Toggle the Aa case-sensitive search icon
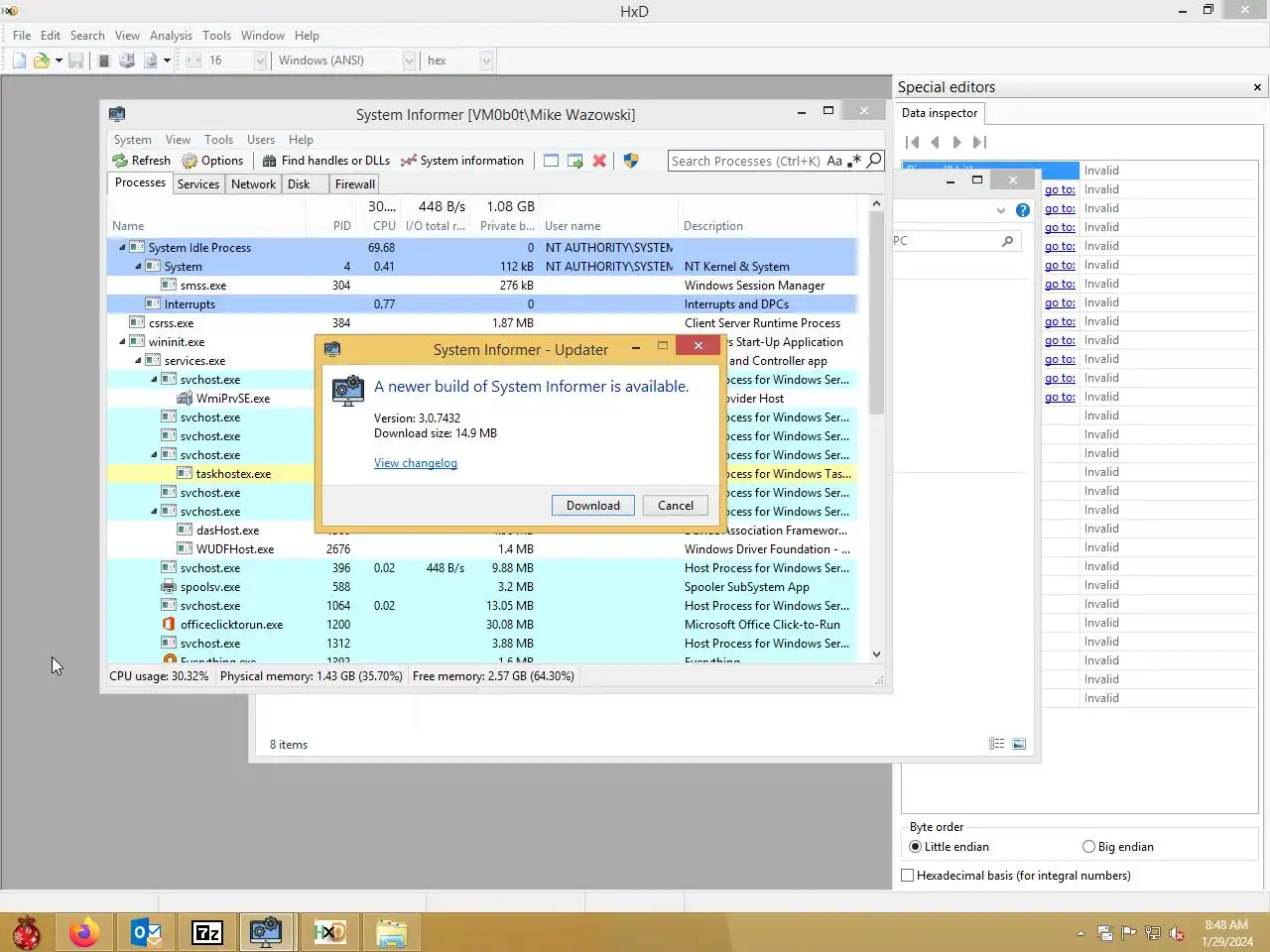The width and height of the screenshot is (1270, 952). click(834, 161)
